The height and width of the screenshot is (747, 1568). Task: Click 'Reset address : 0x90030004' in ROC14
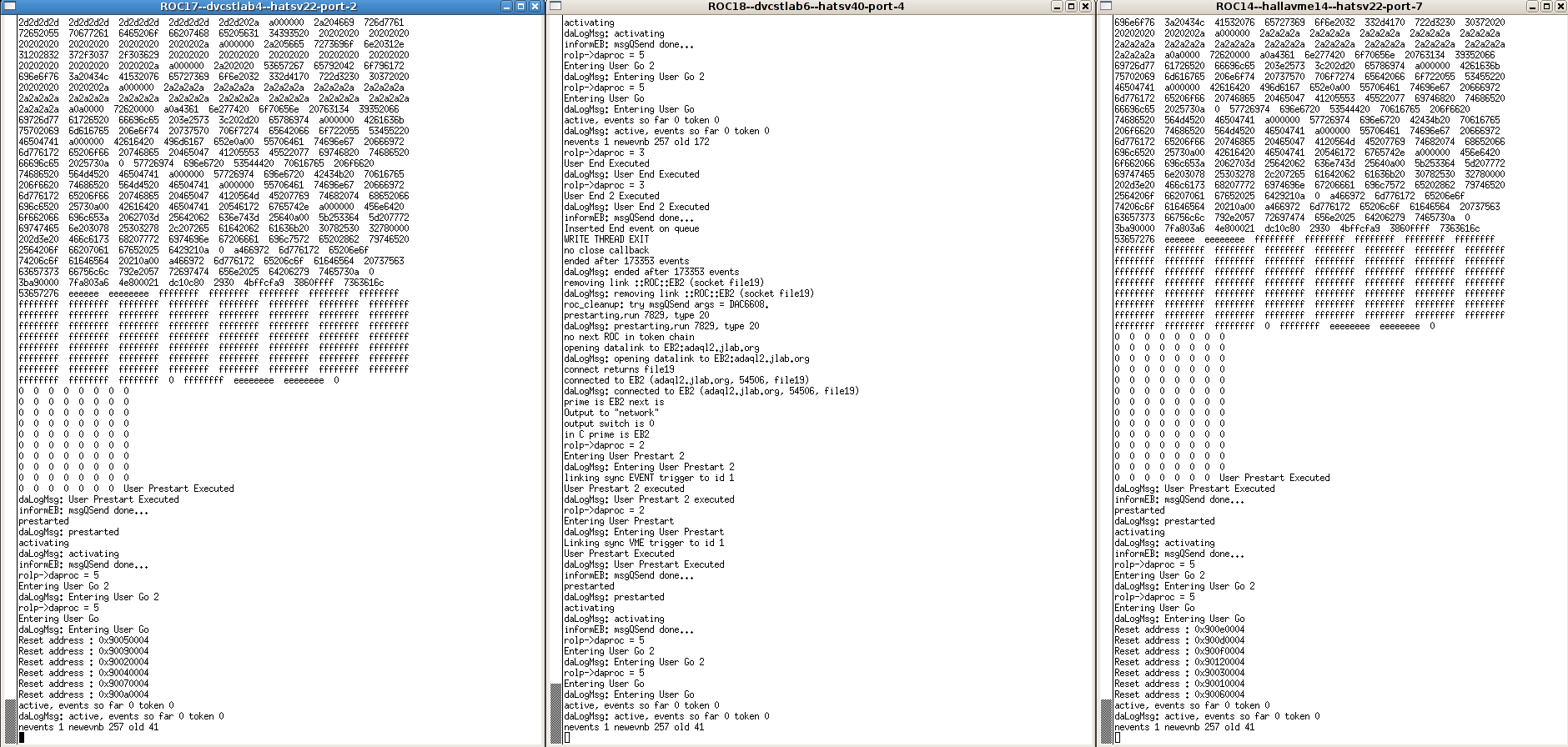(1179, 673)
